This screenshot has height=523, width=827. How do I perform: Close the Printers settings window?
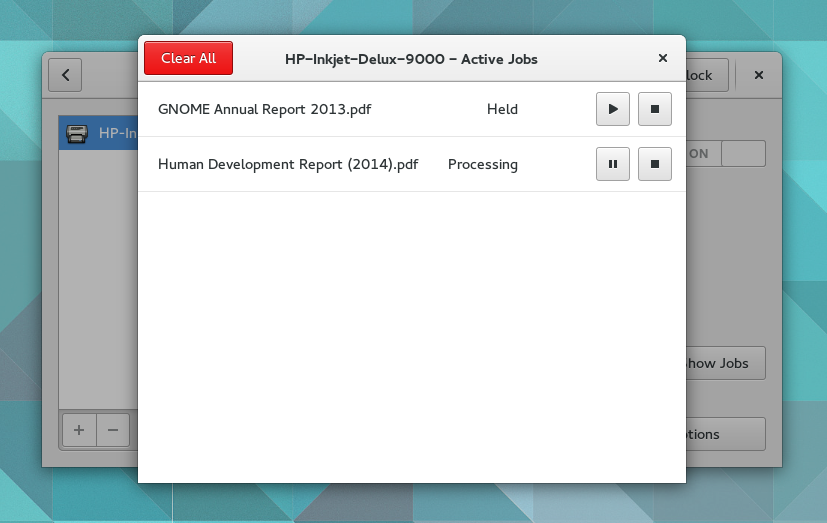point(759,75)
